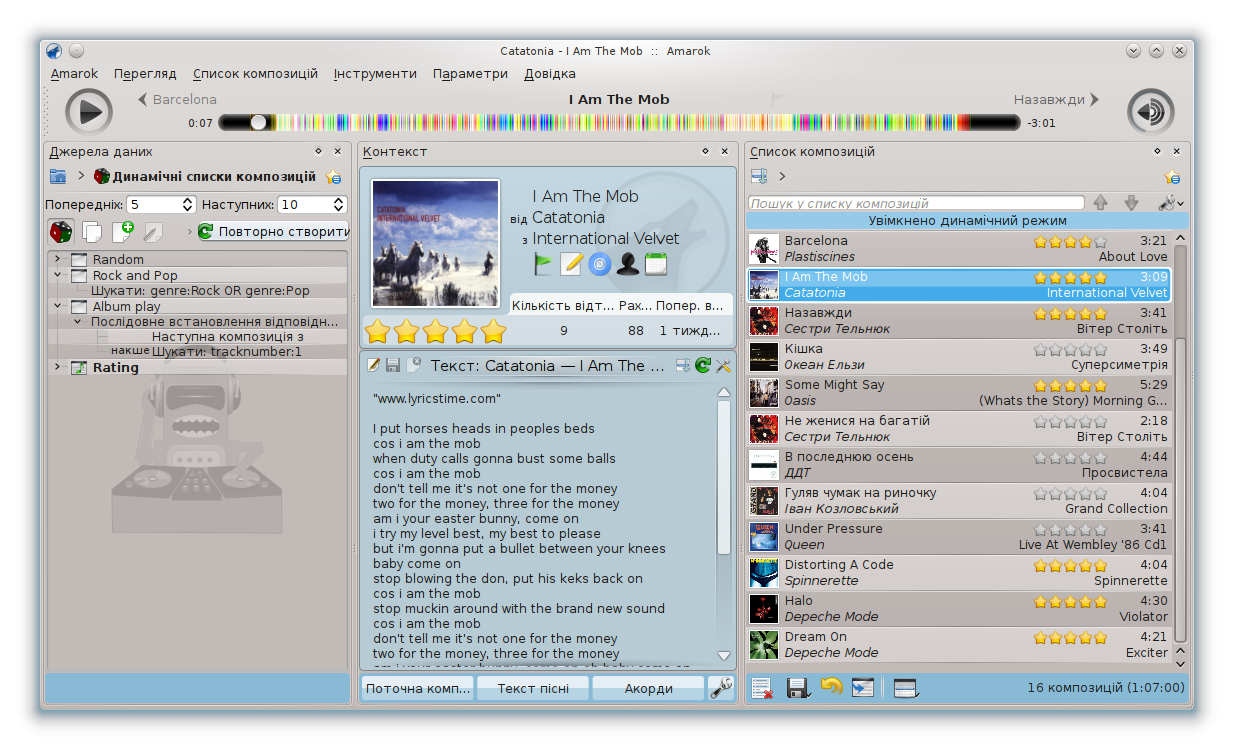This screenshot has width=1234, height=750.
Task: Click the next search result down arrow
Action: point(1131,203)
